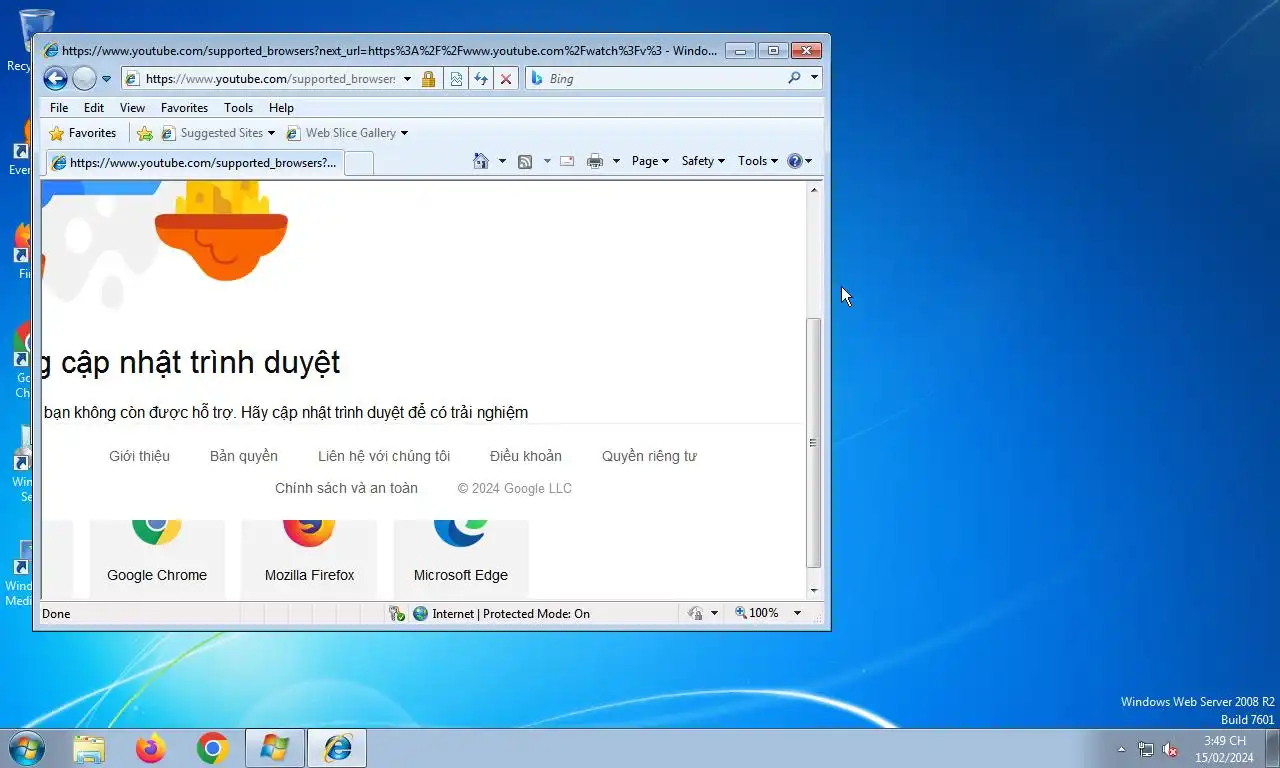This screenshot has height=768, width=1280.
Task: Open Suggested Sites dropdown
Action: (x=218, y=133)
